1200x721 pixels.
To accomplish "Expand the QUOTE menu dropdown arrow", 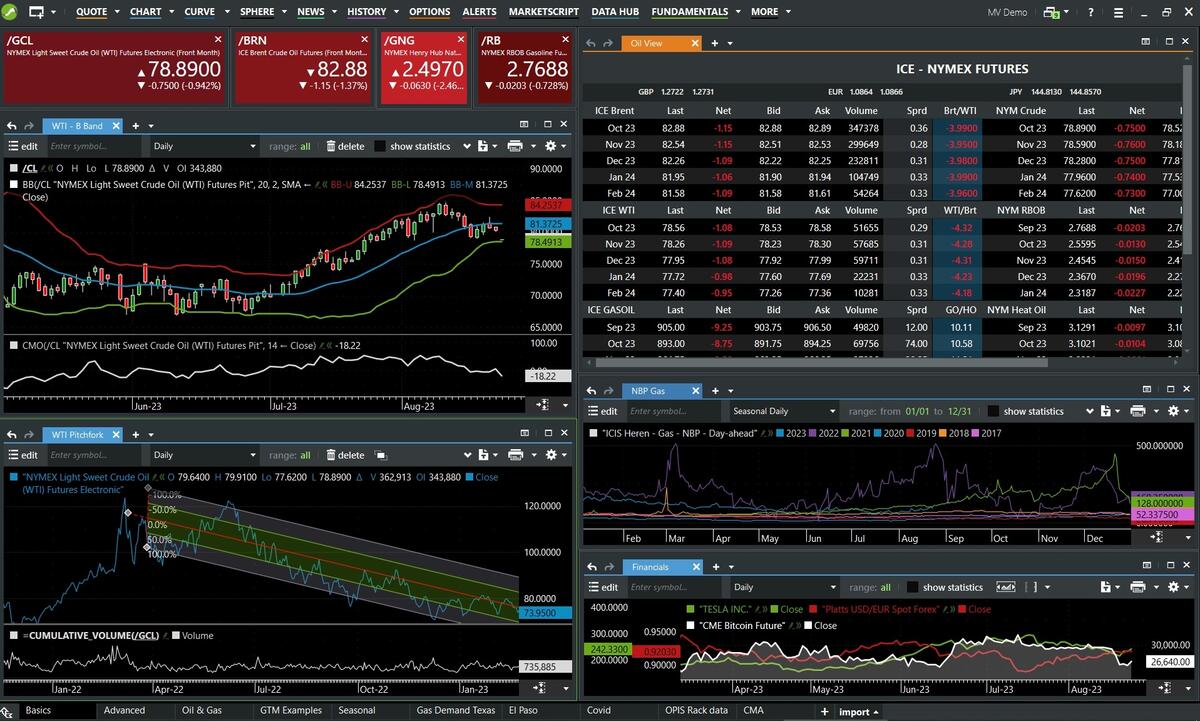I will (x=116, y=12).
